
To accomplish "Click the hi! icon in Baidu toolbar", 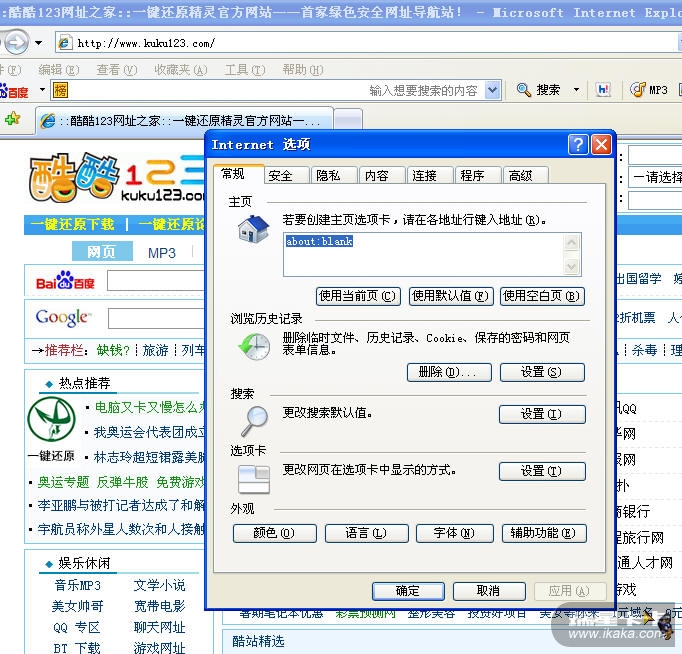I will point(603,90).
